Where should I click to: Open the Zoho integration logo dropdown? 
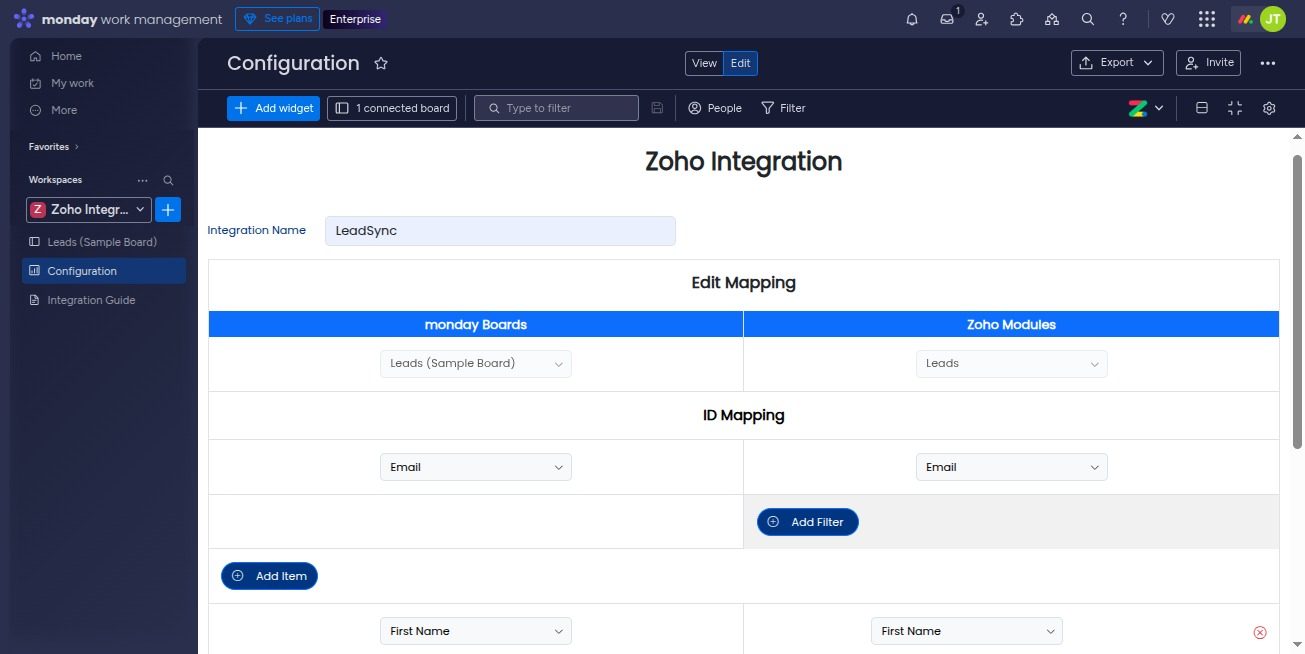pos(1146,108)
